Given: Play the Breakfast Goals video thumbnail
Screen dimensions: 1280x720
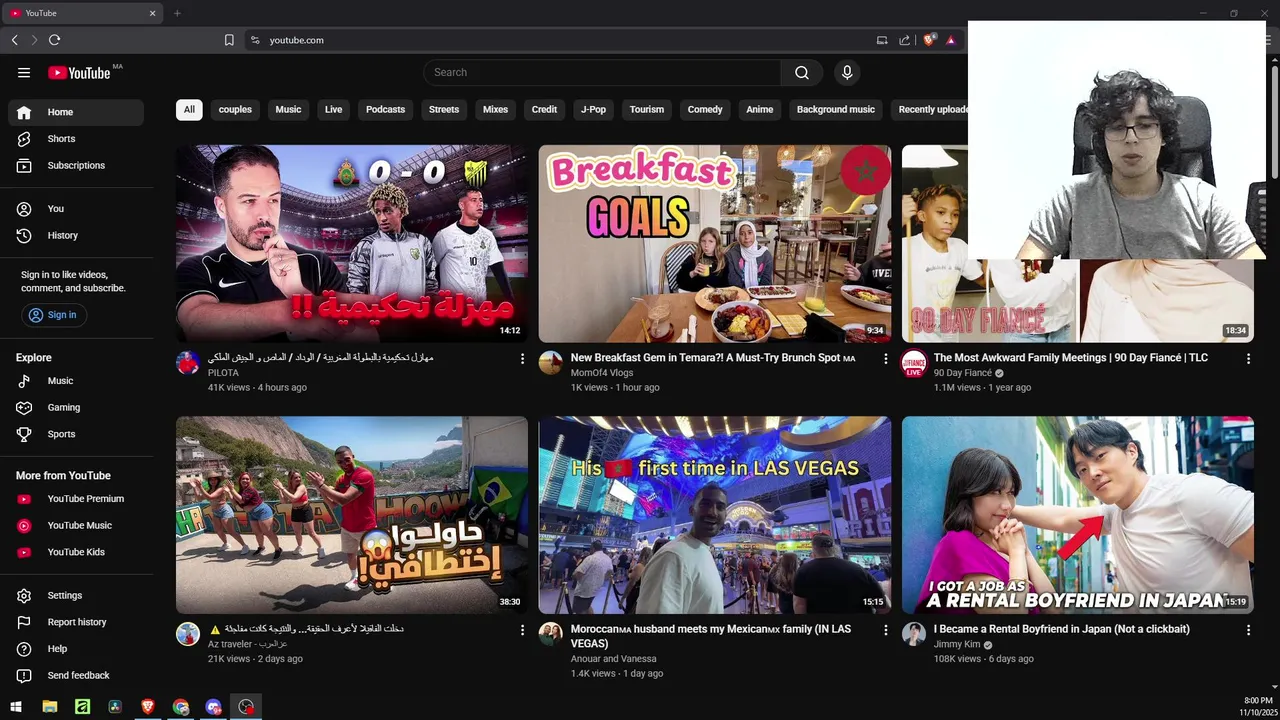Looking at the screenshot, I should click(x=715, y=244).
